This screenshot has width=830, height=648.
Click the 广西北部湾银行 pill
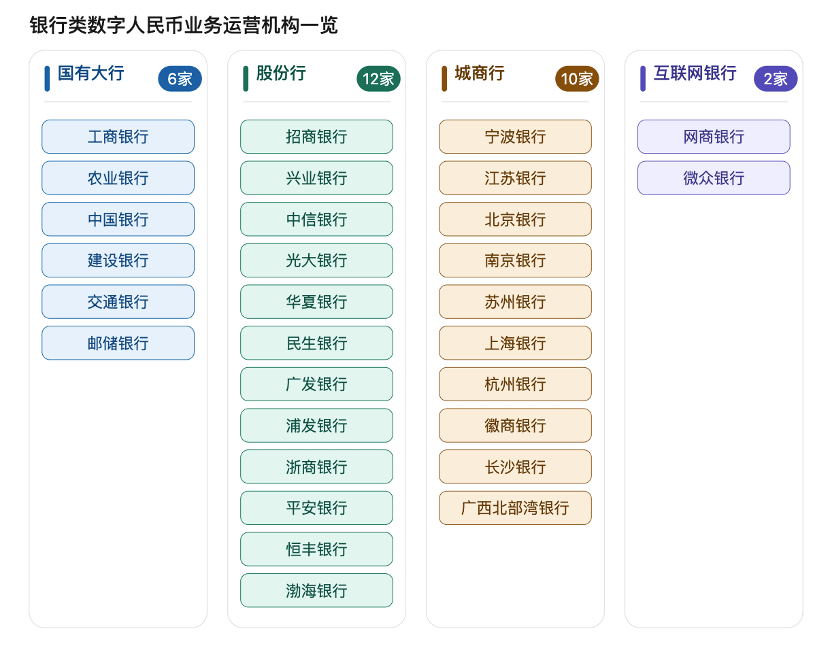click(515, 508)
